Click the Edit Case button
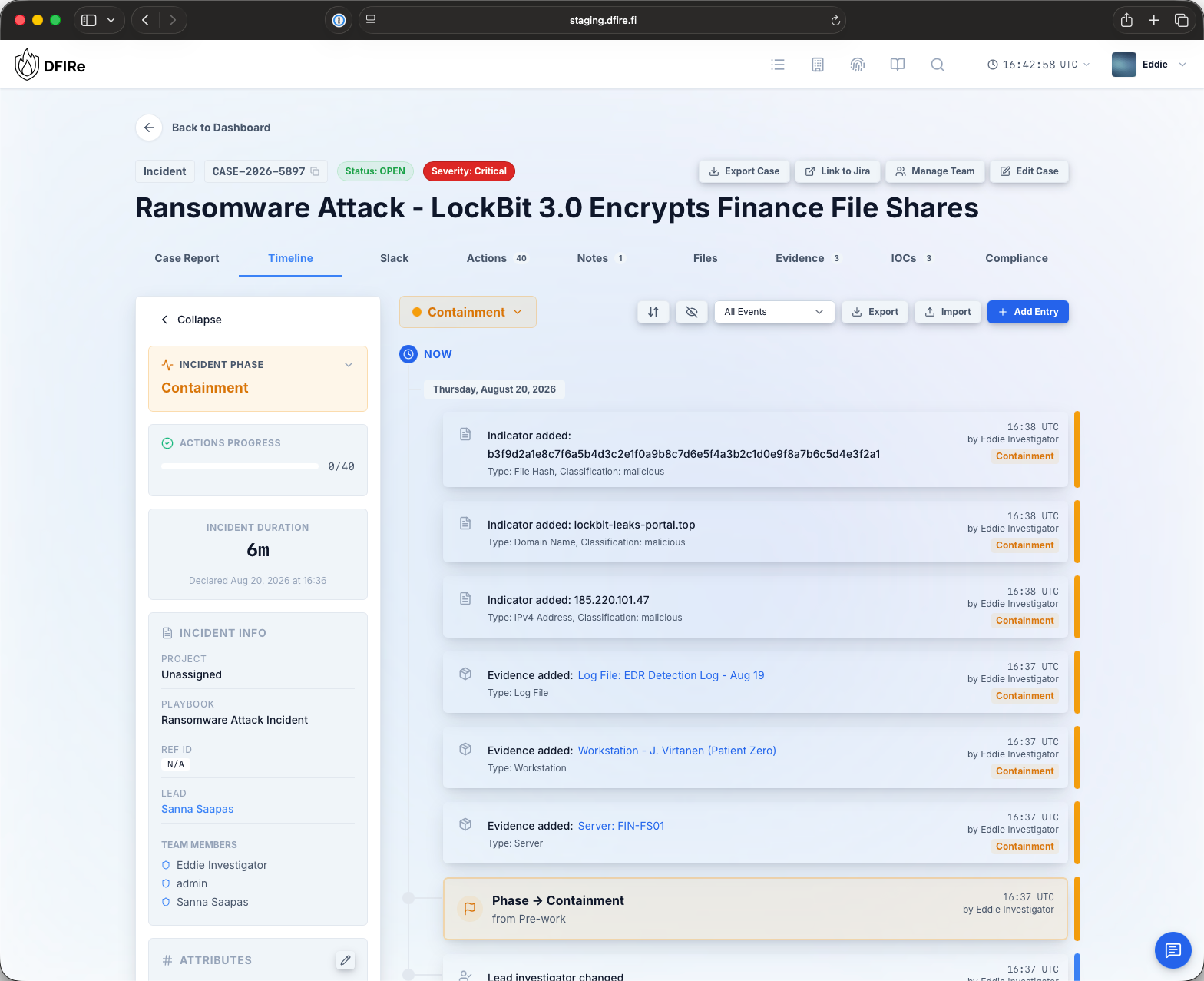Viewport: 1204px width, 981px height. pyautogui.click(x=1030, y=171)
